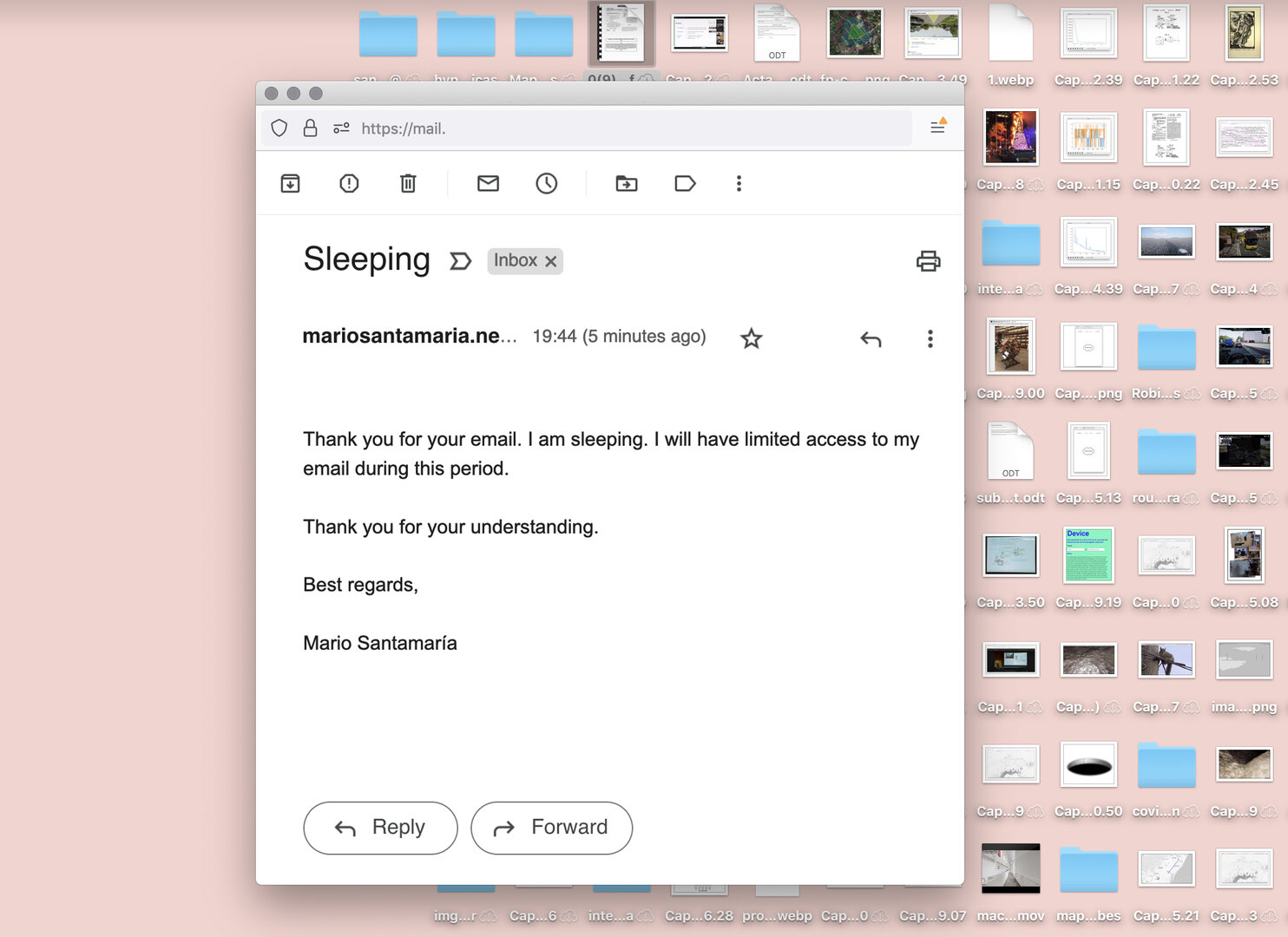1288x937 pixels.
Task: Report this email as spam
Action: tap(349, 183)
